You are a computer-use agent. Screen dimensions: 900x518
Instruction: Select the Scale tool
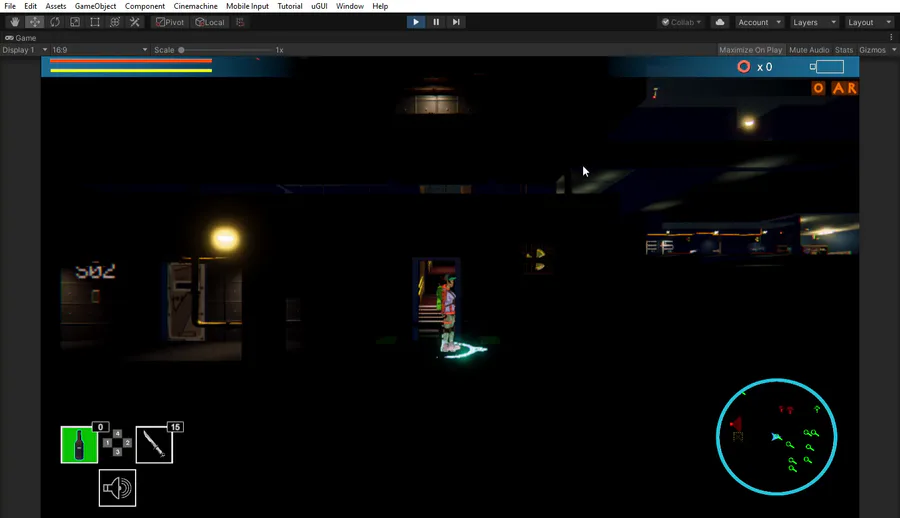(x=75, y=22)
